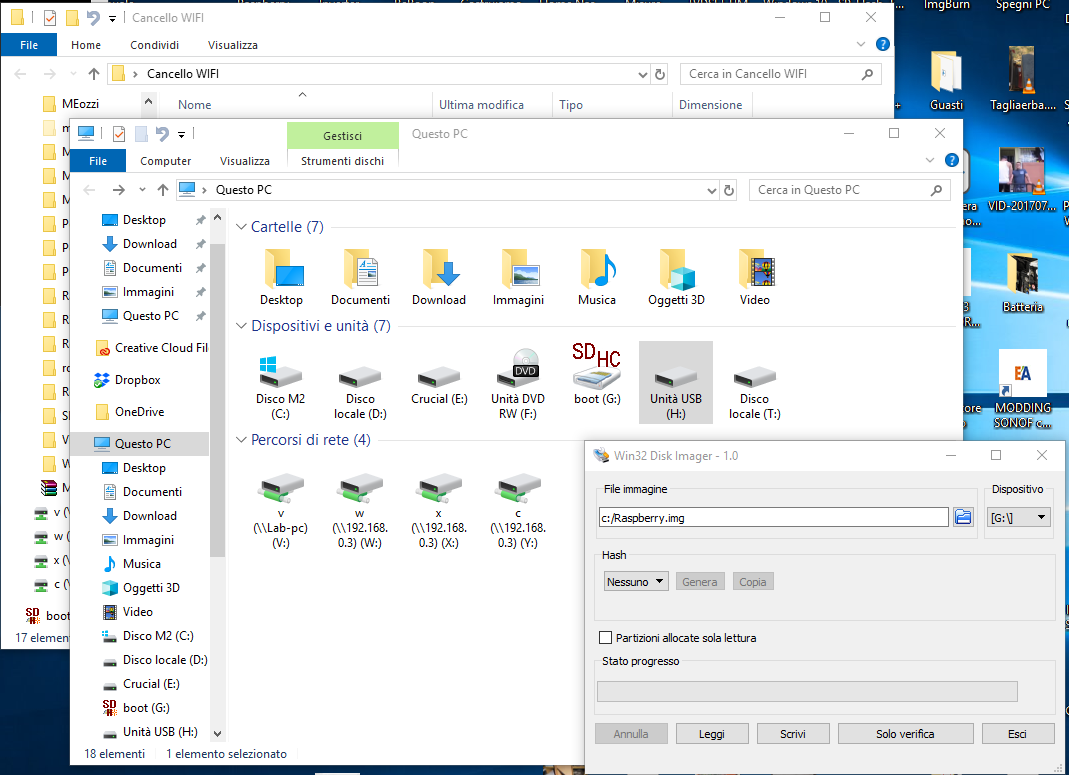Screen dimensions: 1069x775
Task: Click the Genera hash button
Action: coord(699,581)
